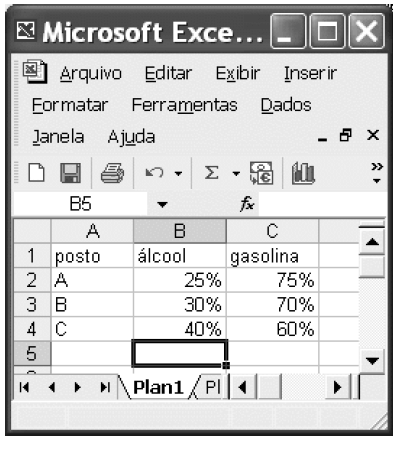Viewport: 393px width, 463px height.
Task: Expand the Undo history dropdown arrow
Action: pos(178,173)
